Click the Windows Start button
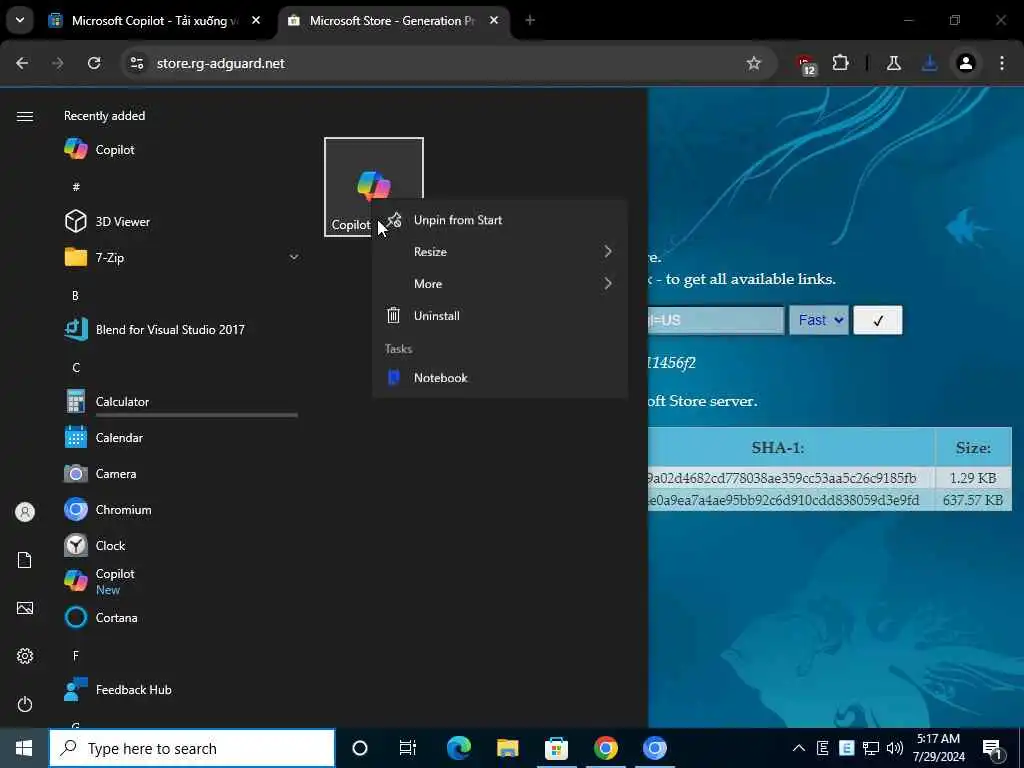Image resolution: width=1024 pixels, height=768 pixels. [x=24, y=748]
